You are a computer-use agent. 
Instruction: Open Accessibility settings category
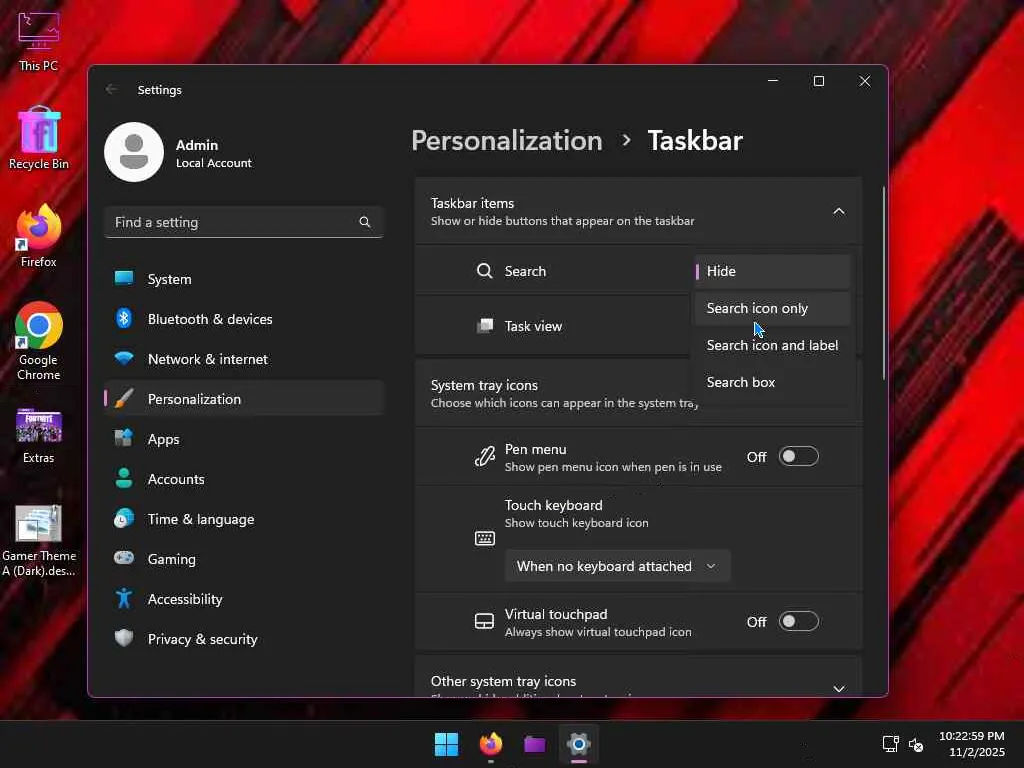pyautogui.click(x=243, y=599)
